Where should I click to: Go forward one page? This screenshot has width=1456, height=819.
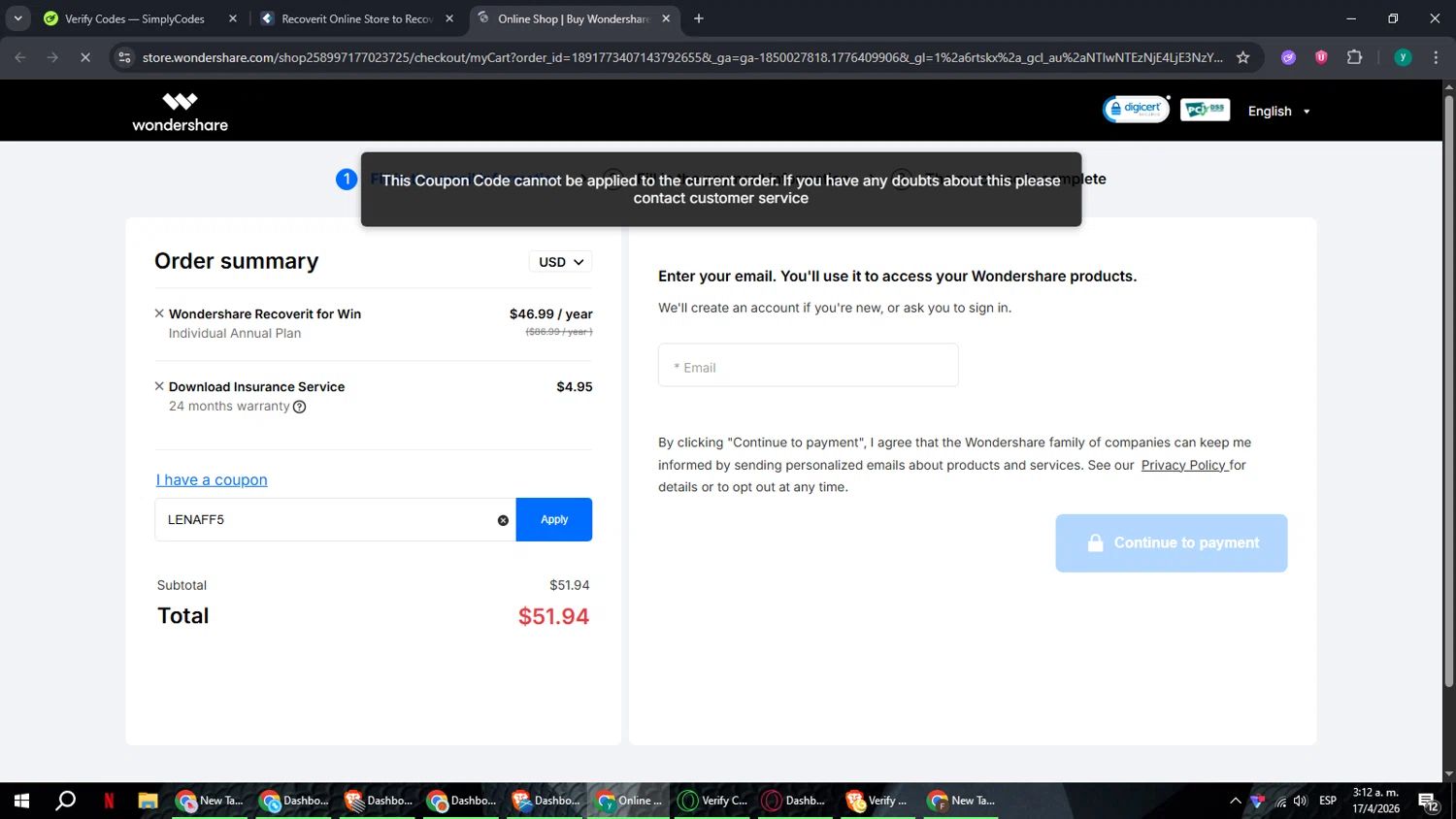(x=52, y=58)
